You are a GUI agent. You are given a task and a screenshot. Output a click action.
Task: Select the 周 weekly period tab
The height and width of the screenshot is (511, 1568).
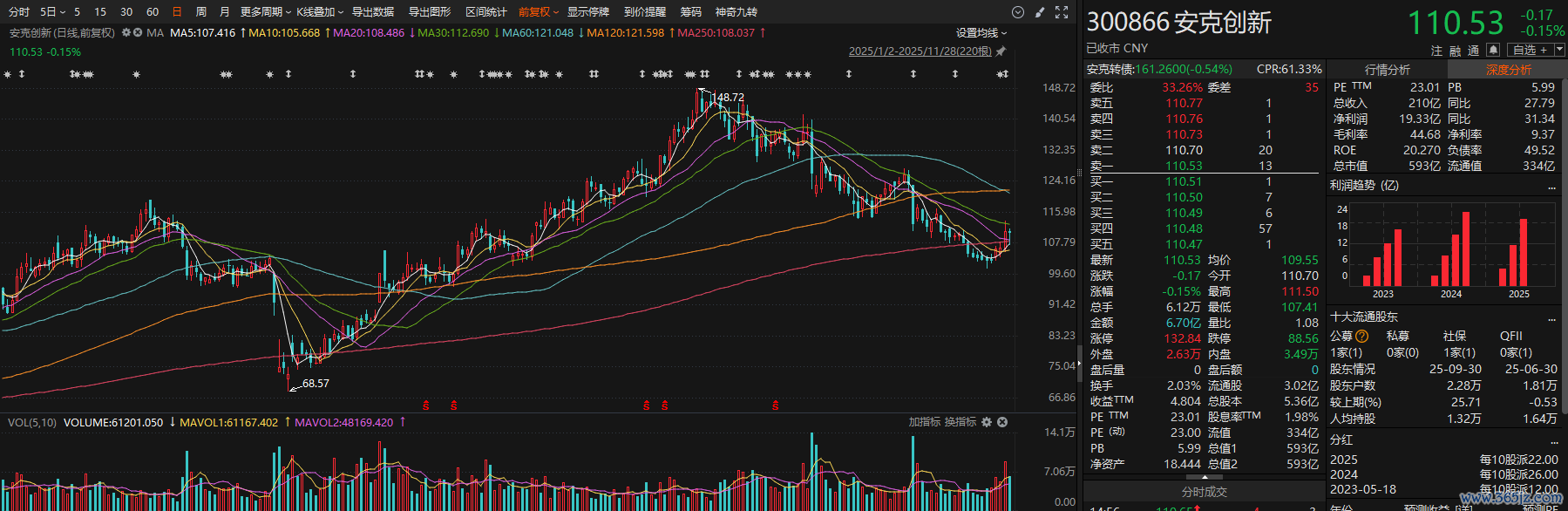point(201,12)
